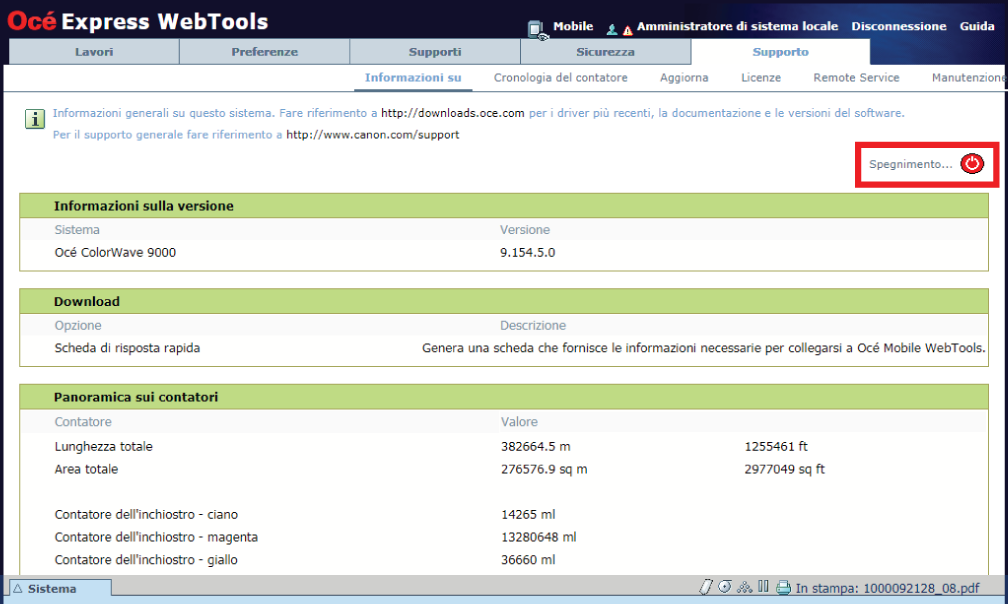Click the two vertical bars status icon

pos(763,586)
